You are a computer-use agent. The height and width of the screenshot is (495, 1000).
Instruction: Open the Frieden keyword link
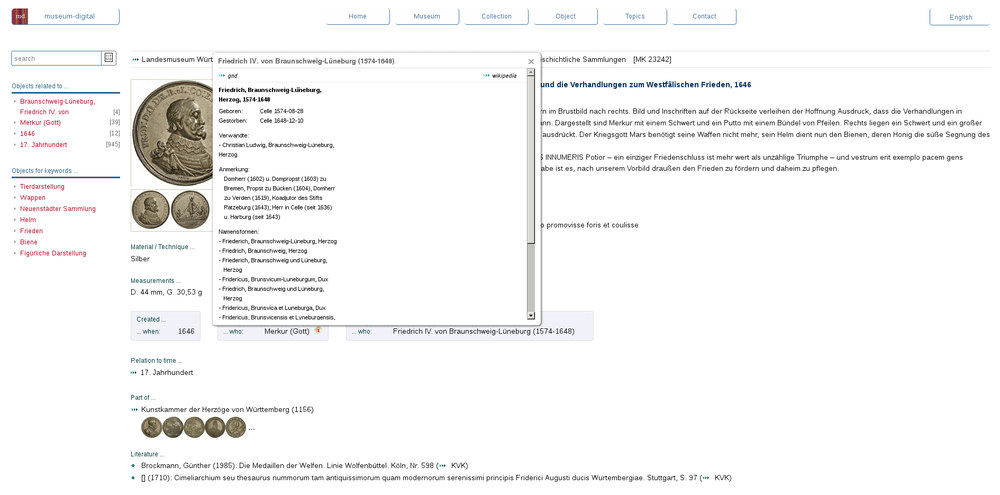(x=31, y=231)
